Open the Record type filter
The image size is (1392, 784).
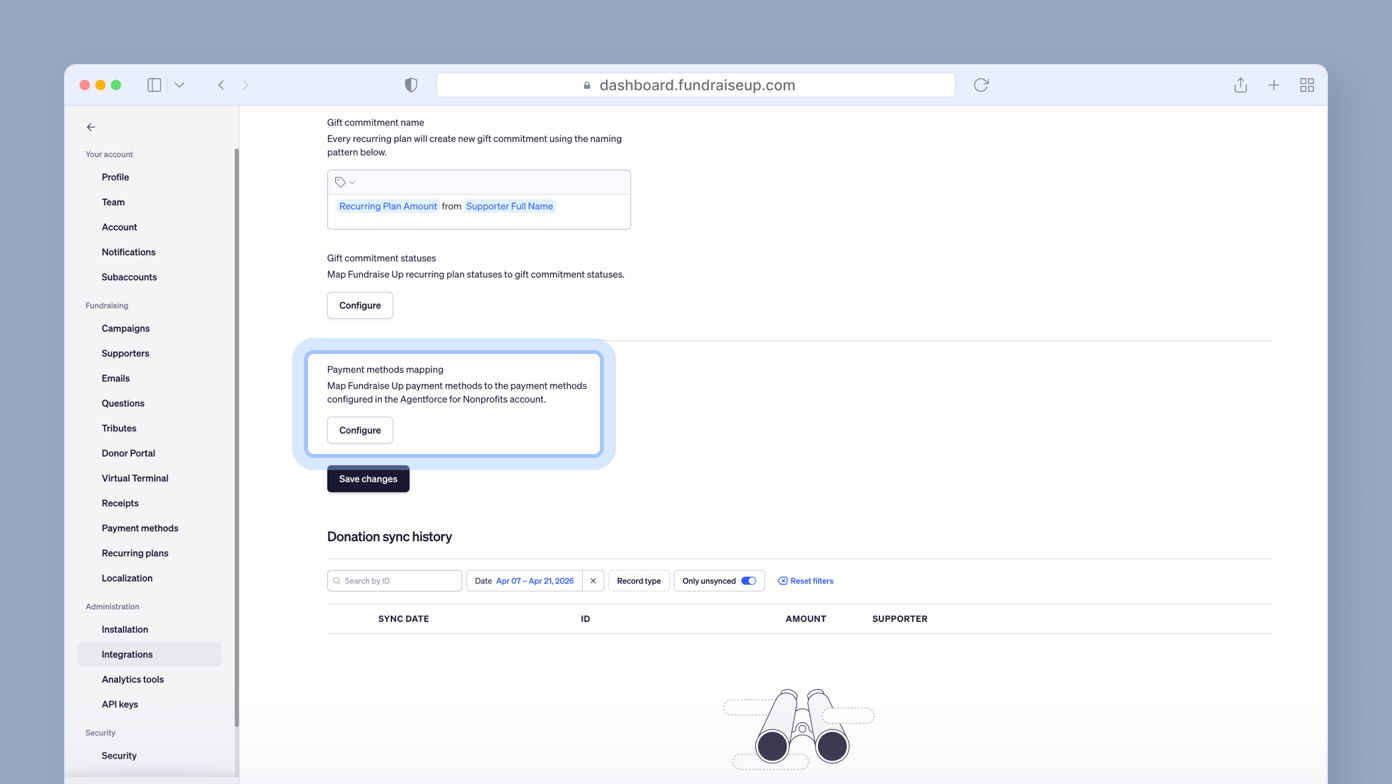[638, 580]
